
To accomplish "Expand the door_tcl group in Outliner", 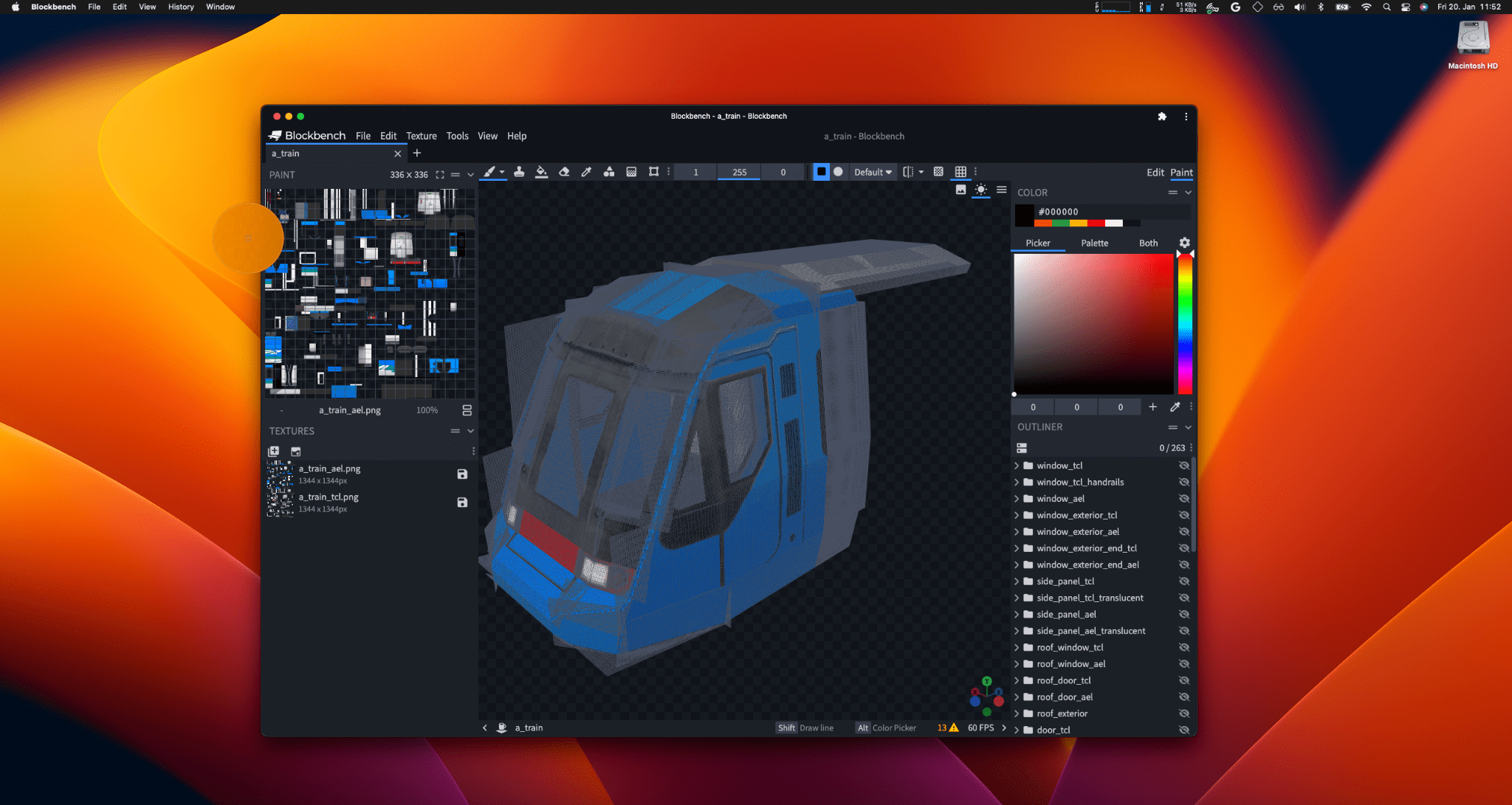I will (x=1019, y=730).
